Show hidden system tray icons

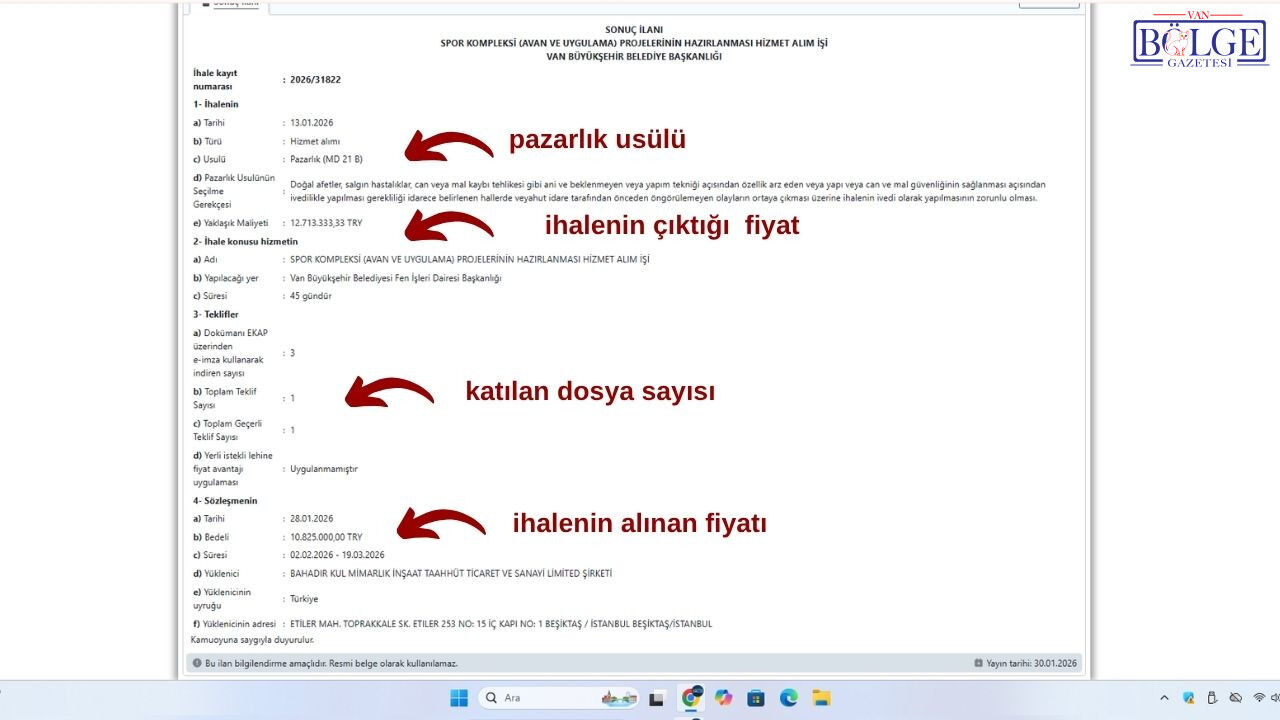(1164, 698)
